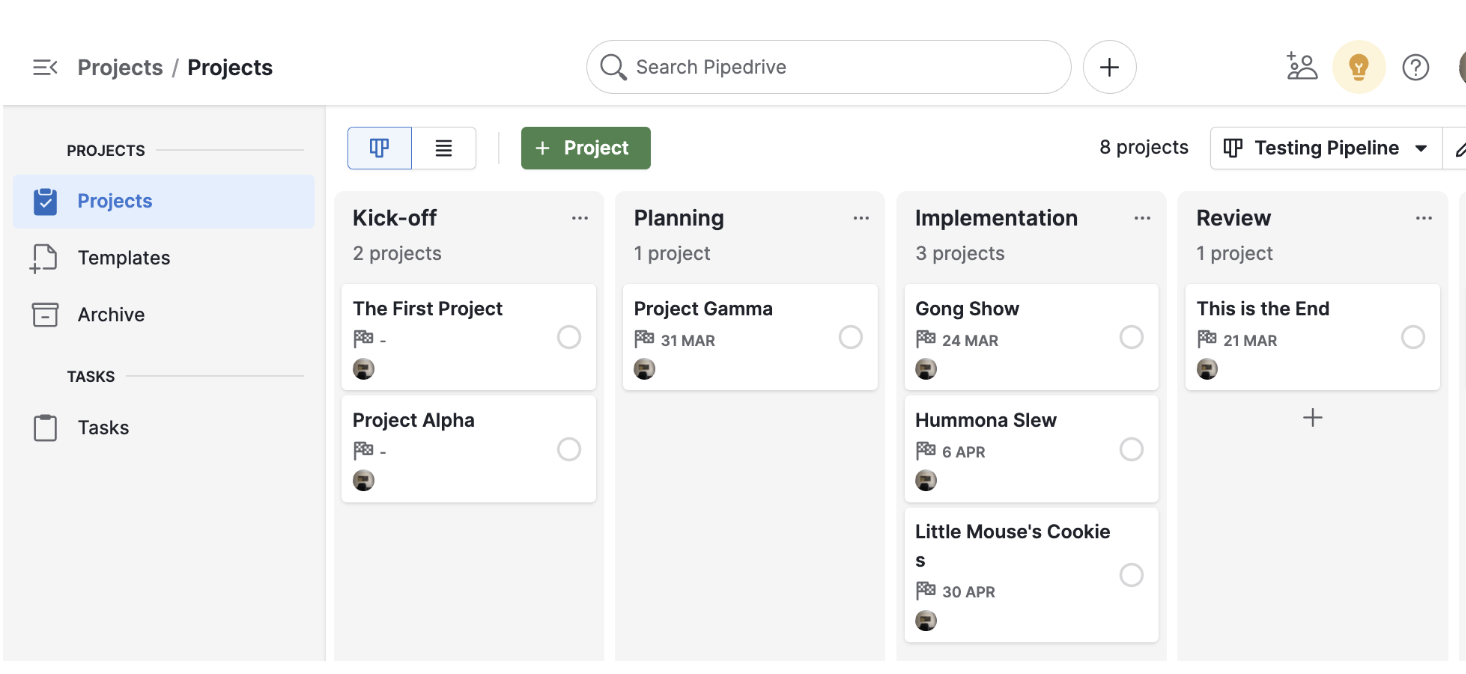
Task: Go to Archive in the sidebar
Action: click(111, 315)
